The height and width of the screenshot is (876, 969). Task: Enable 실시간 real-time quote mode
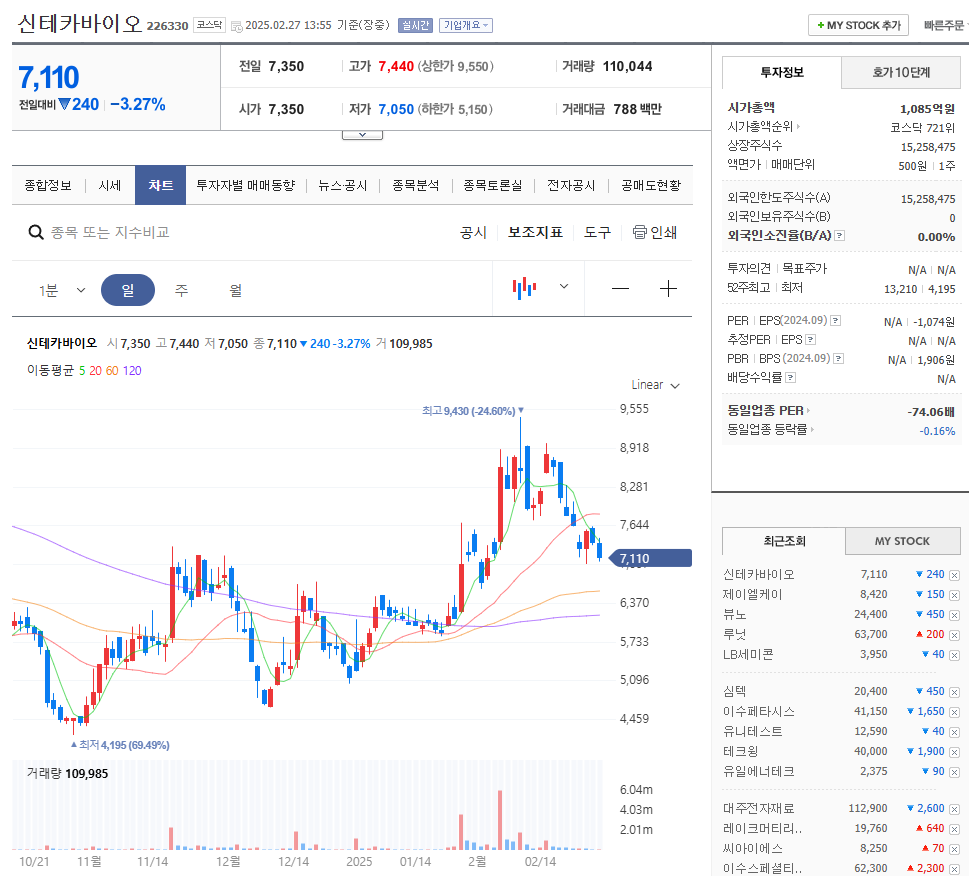414,25
